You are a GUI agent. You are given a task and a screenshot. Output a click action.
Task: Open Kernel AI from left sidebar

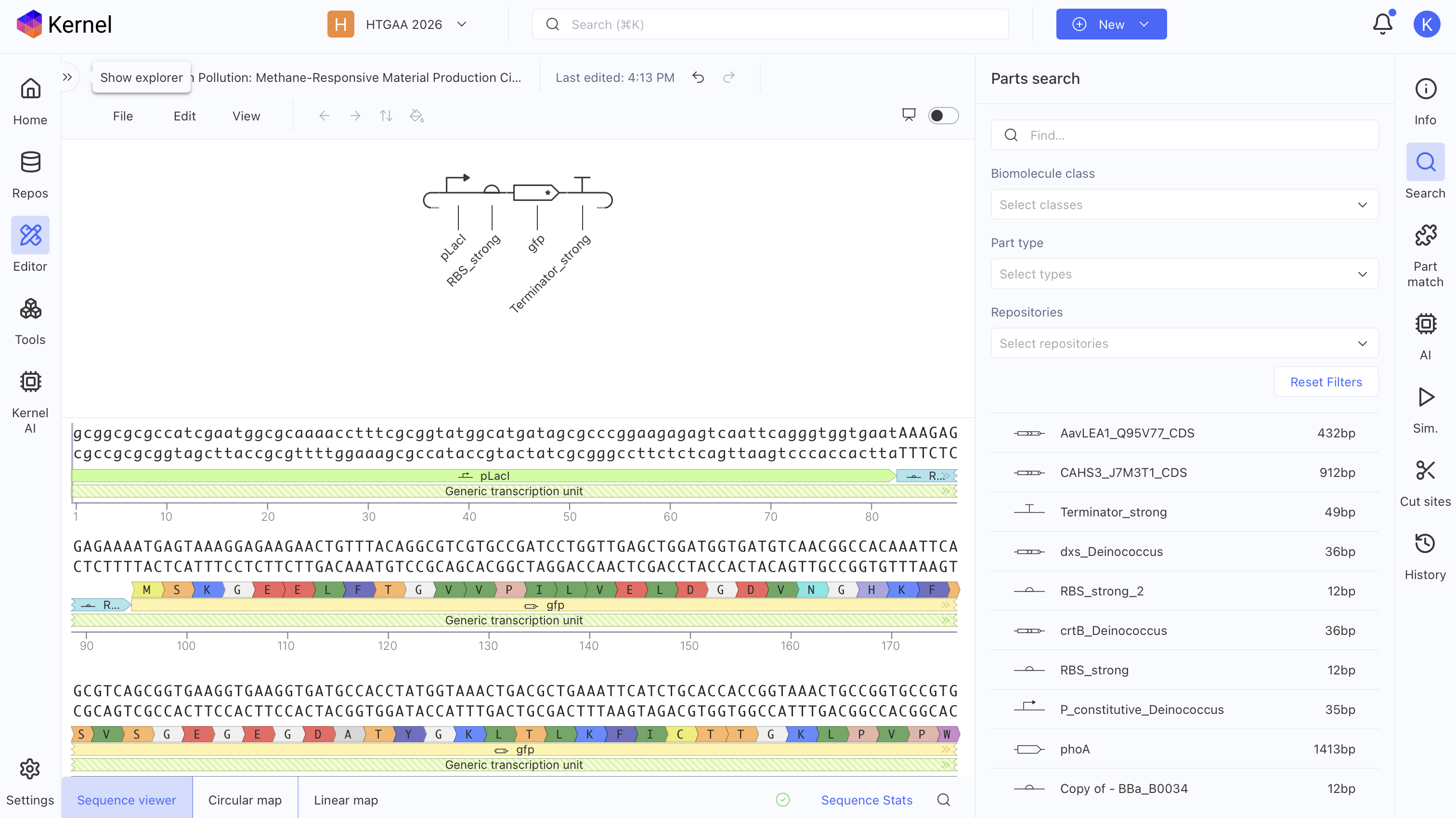tap(30, 402)
